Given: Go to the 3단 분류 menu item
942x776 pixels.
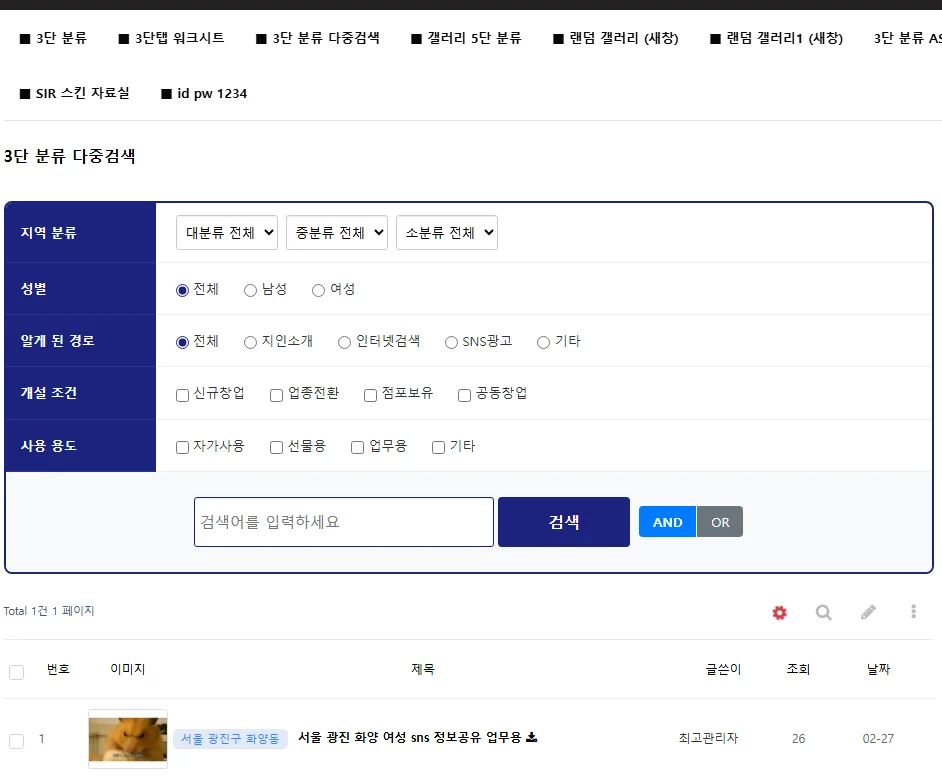Looking at the screenshot, I should pyautogui.click(x=53, y=38).
